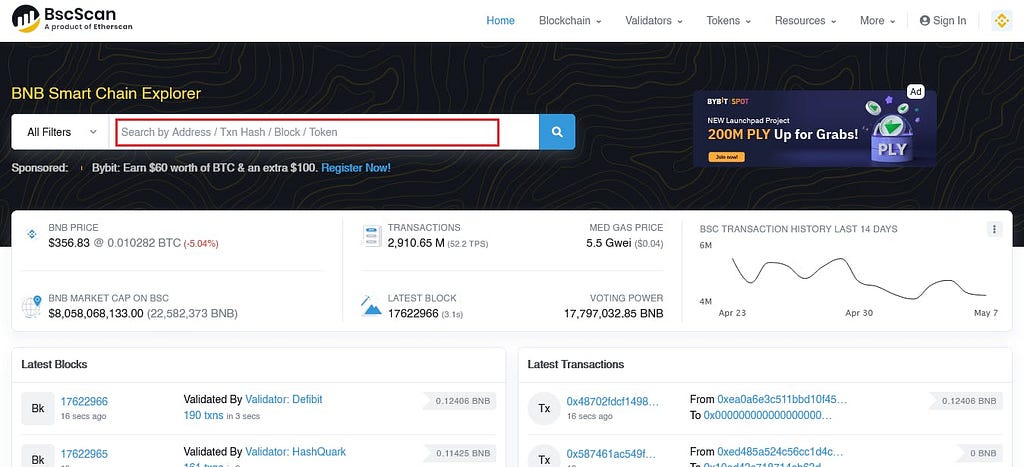Image resolution: width=1024 pixels, height=467 pixels.
Task: Click the BNB Price diamond icon
Action: pos(31,234)
